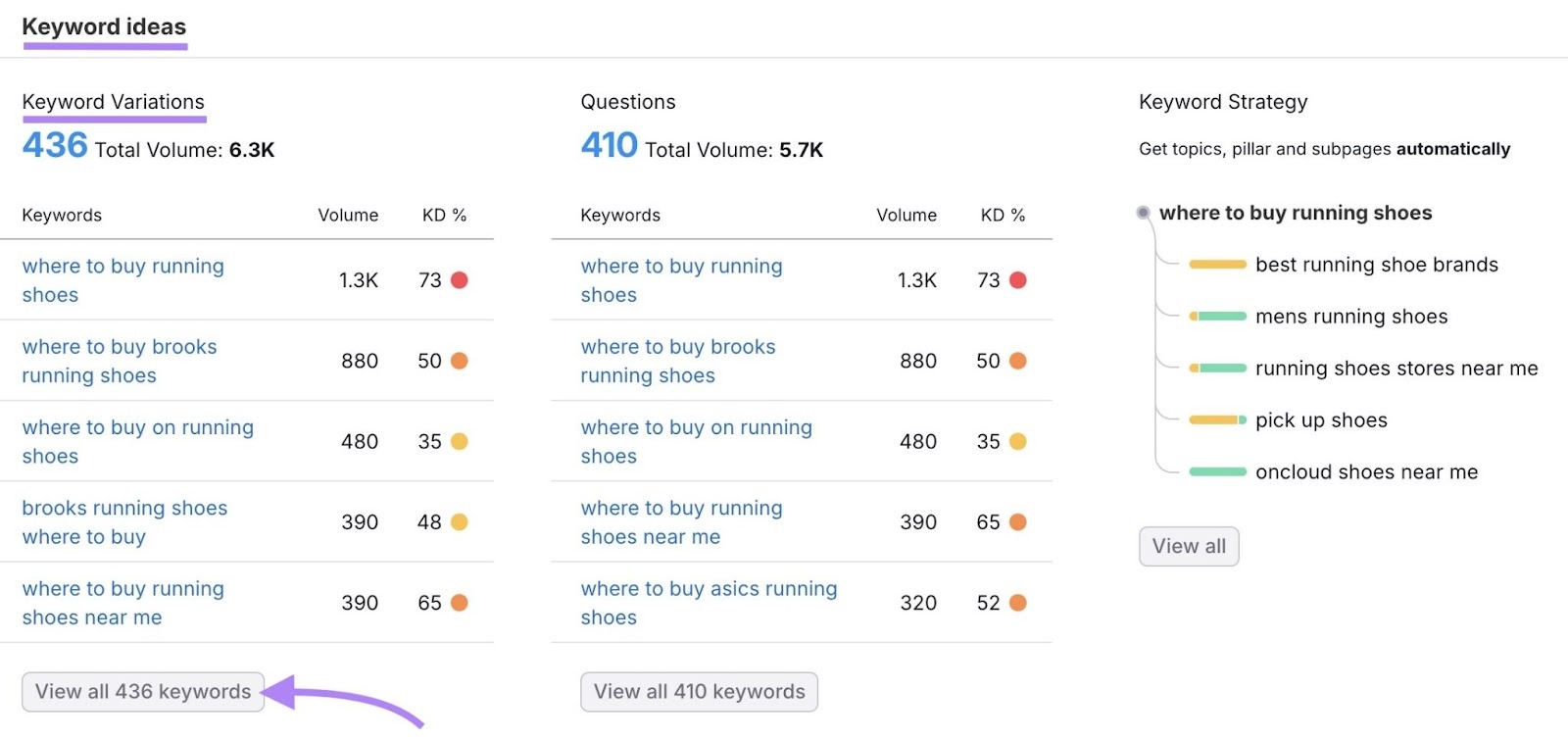
Task: Open 'where to buy asics running shoes' link
Action: 709,602
